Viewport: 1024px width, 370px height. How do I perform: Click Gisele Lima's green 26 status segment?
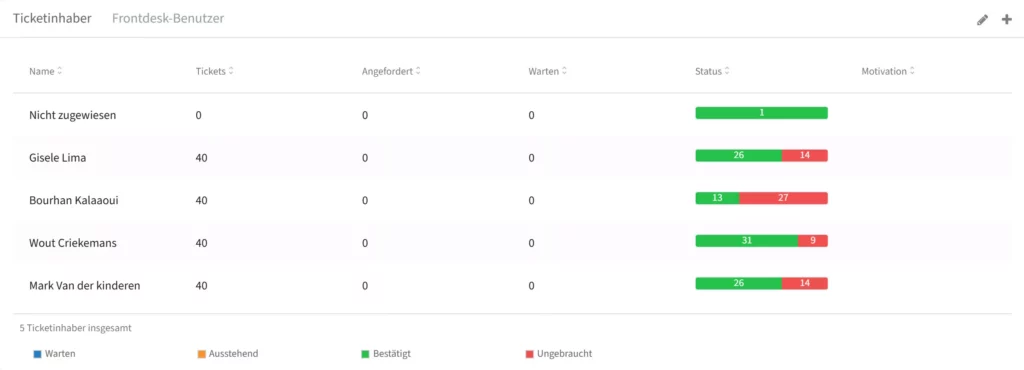[x=739, y=155]
